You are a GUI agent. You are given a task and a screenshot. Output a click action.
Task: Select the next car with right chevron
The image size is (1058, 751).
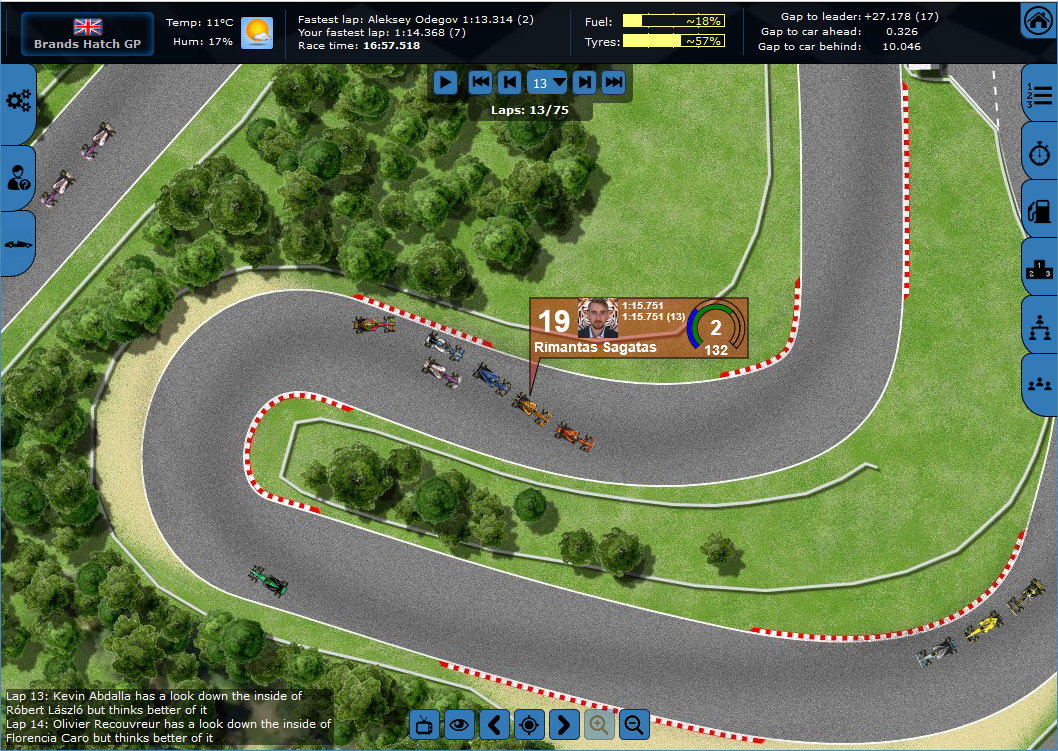coord(564,724)
